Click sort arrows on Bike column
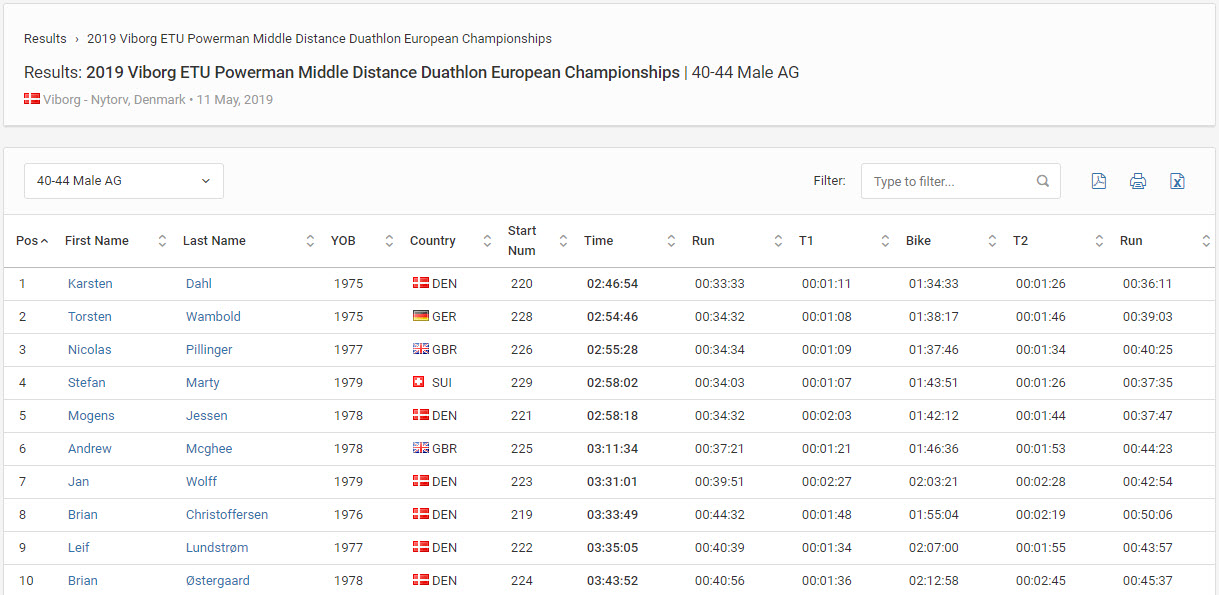Image resolution: width=1219 pixels, height=595 pixels. pyautogui.click(x=992, y=241)
